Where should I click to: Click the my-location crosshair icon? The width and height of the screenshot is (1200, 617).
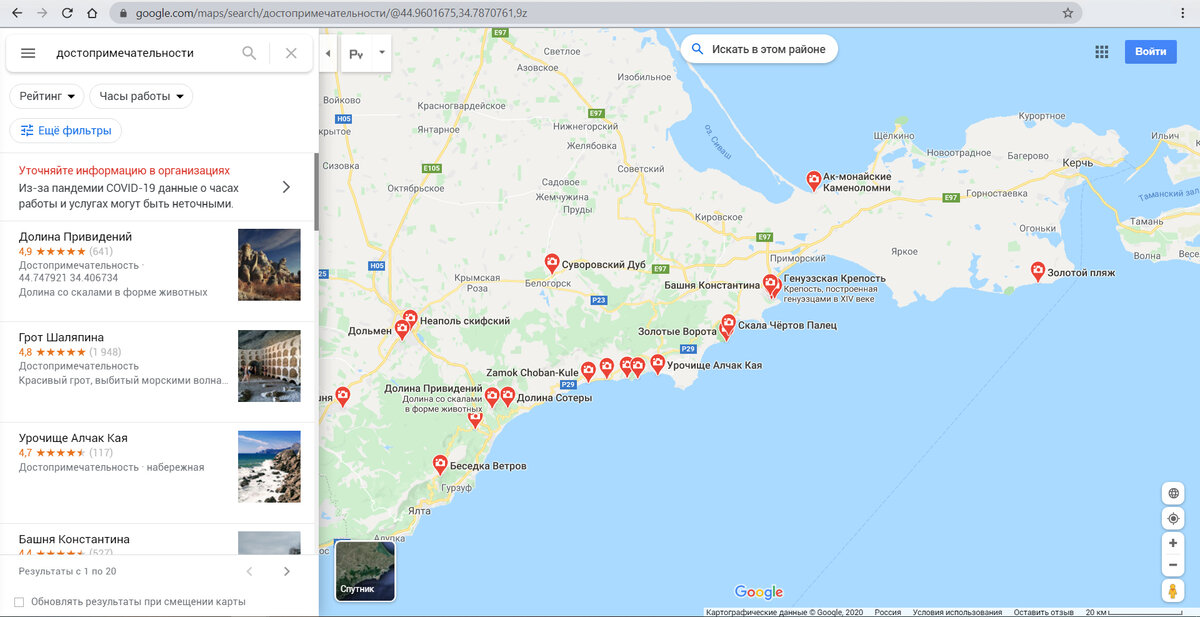tap(1172, 518)
